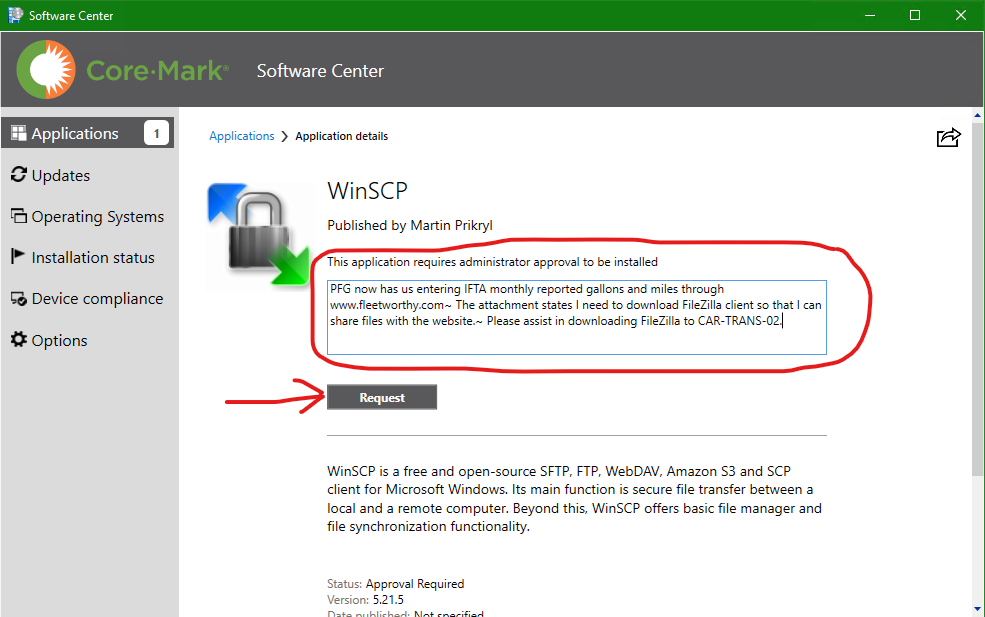The width and height of the screenshot is (985, 617).
Task: Close the Software Center window
Action: [x=961, y=15]
